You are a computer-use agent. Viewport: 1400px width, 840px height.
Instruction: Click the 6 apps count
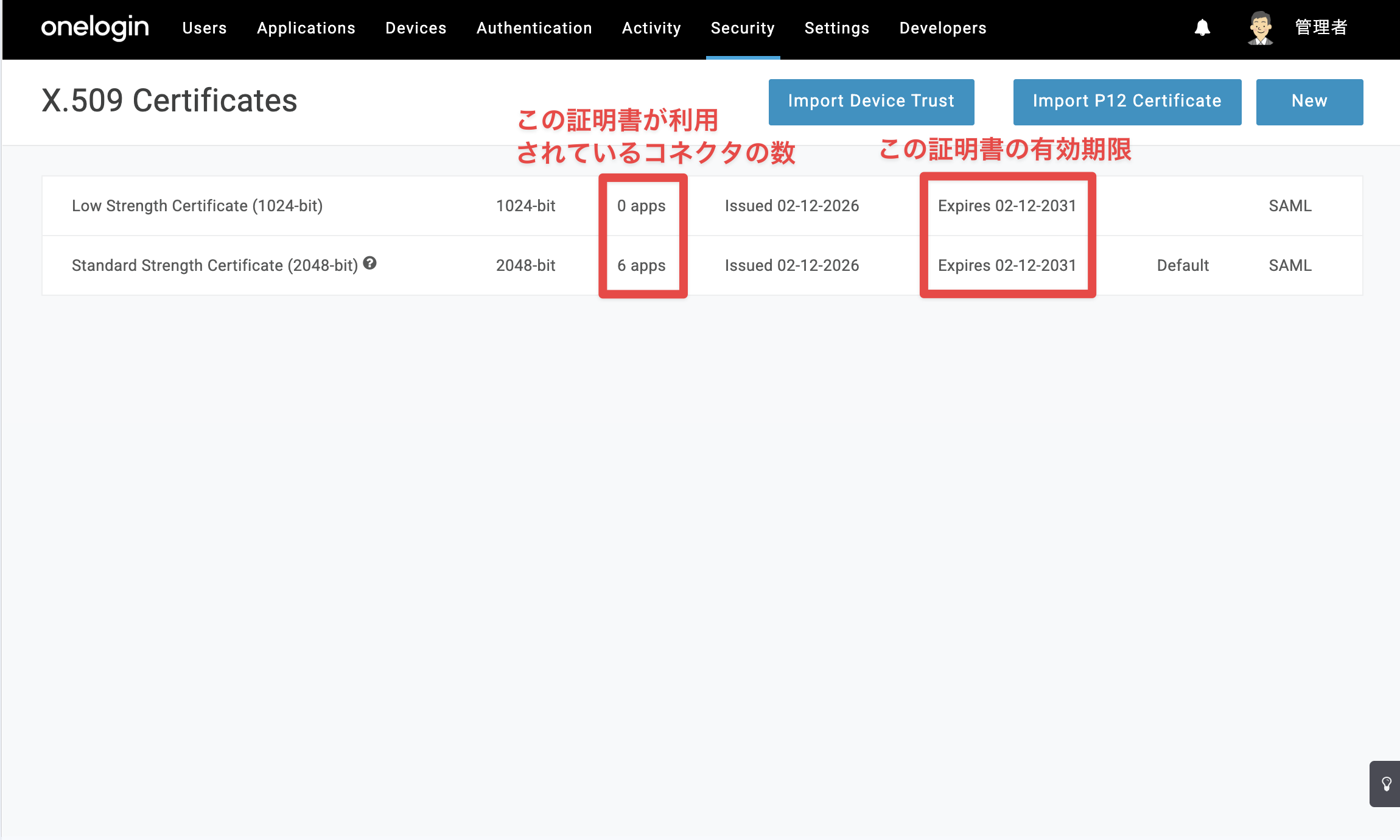(x=642, y=266)
